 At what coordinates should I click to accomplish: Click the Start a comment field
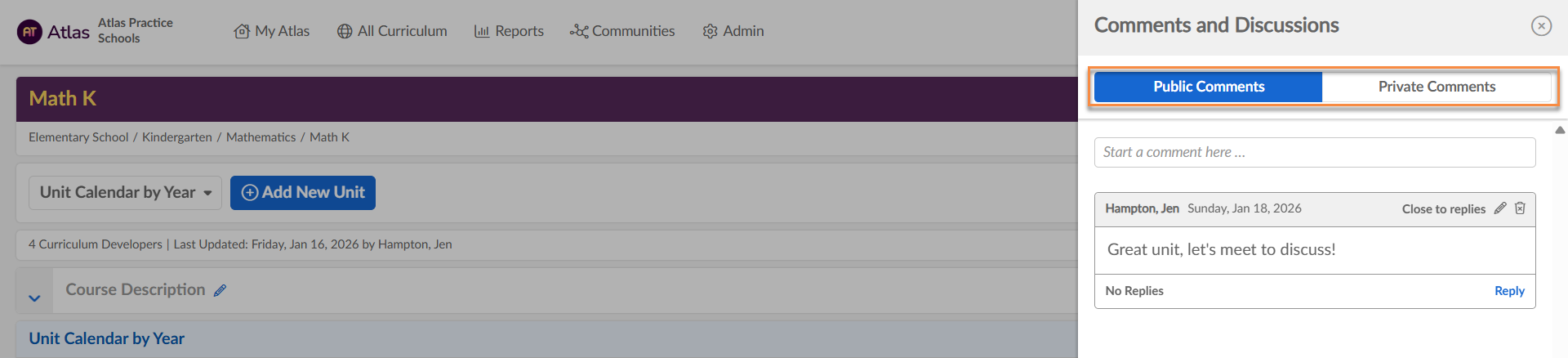pos(1314,153)
